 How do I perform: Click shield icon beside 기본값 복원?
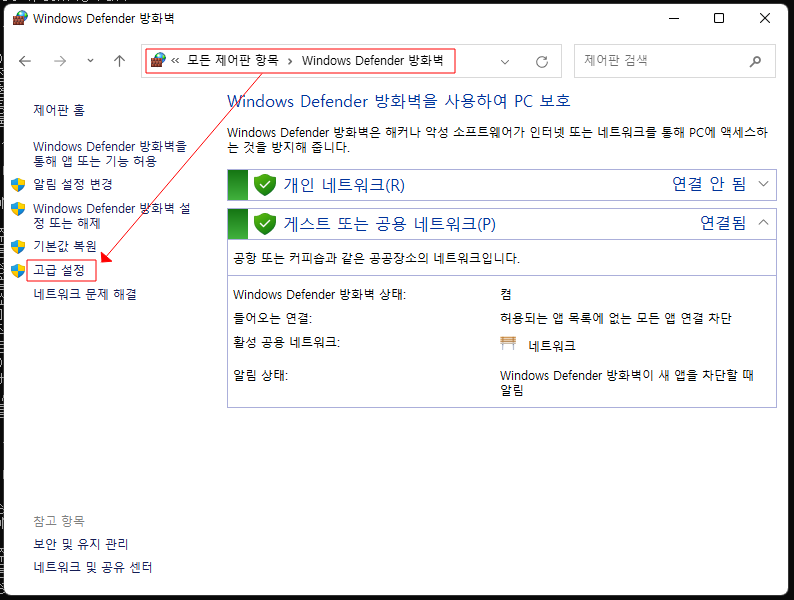coord(18,247)
